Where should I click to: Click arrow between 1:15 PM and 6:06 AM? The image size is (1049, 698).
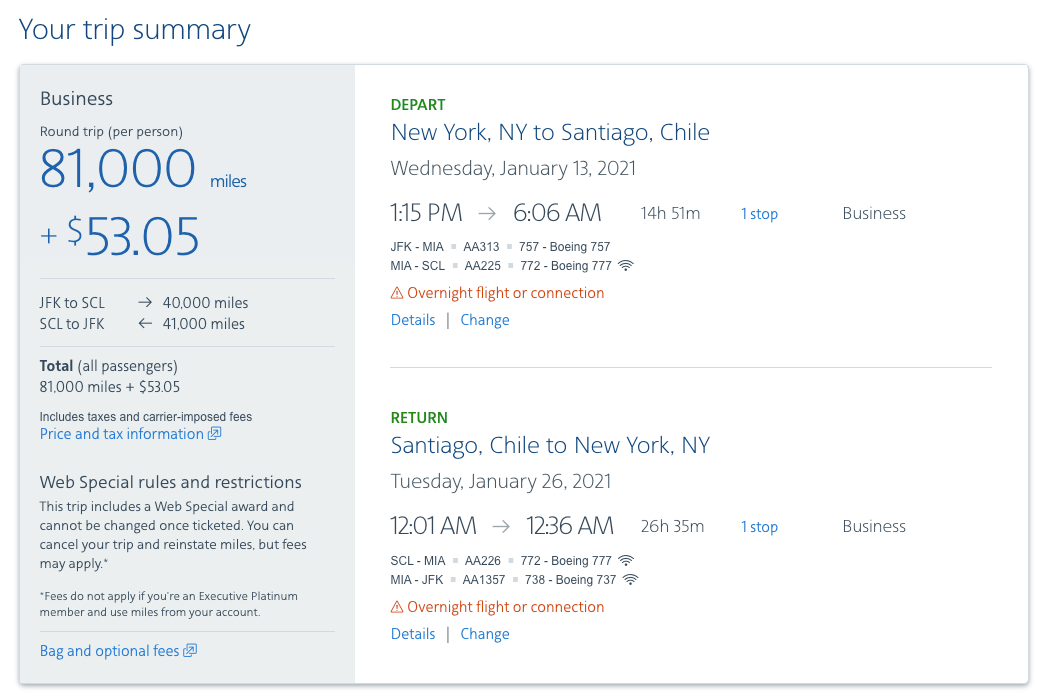(487, 213)
